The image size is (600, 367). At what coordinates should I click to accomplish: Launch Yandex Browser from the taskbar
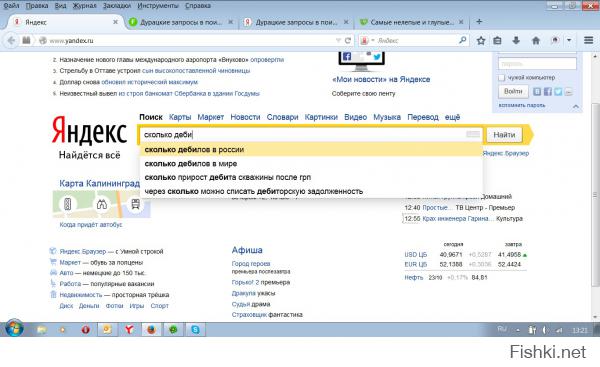pos(129,329)
